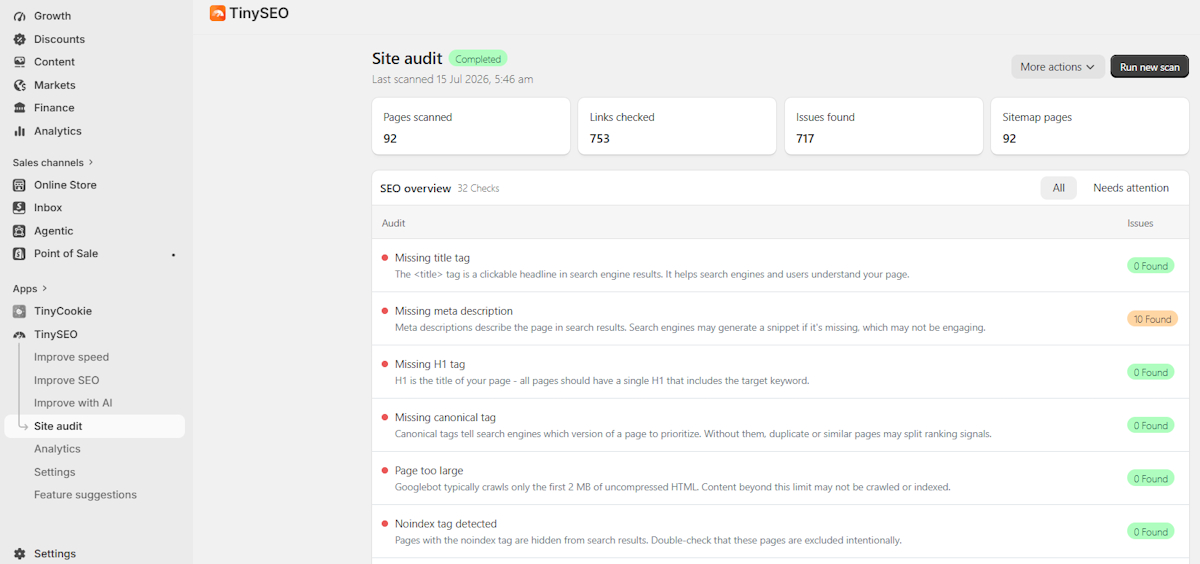Viewport: 1200px width, 564px height.
Task: Click the Sitemap pages card
Action: tap(1090, 126)
